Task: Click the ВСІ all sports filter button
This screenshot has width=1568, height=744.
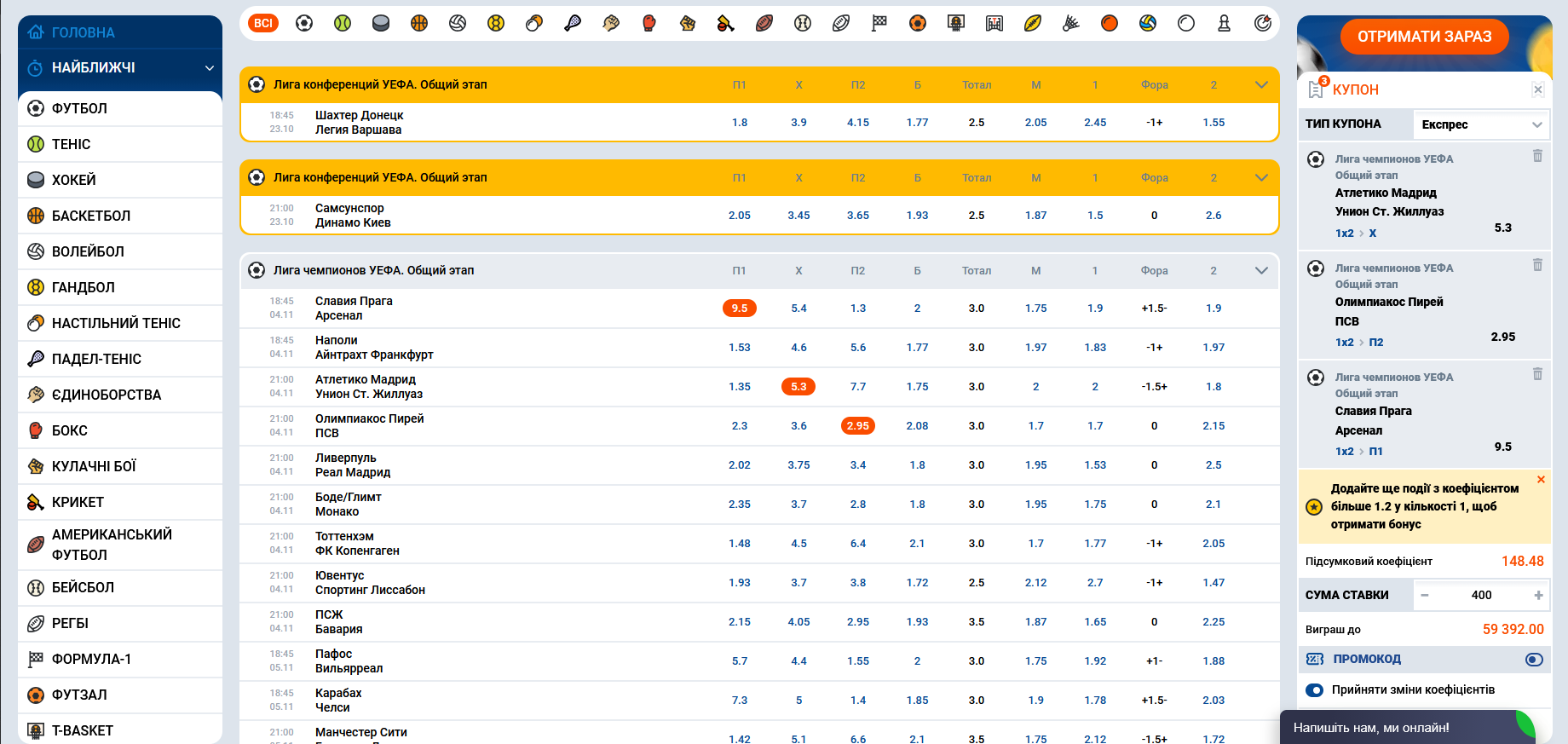Action: pos(263,23)
